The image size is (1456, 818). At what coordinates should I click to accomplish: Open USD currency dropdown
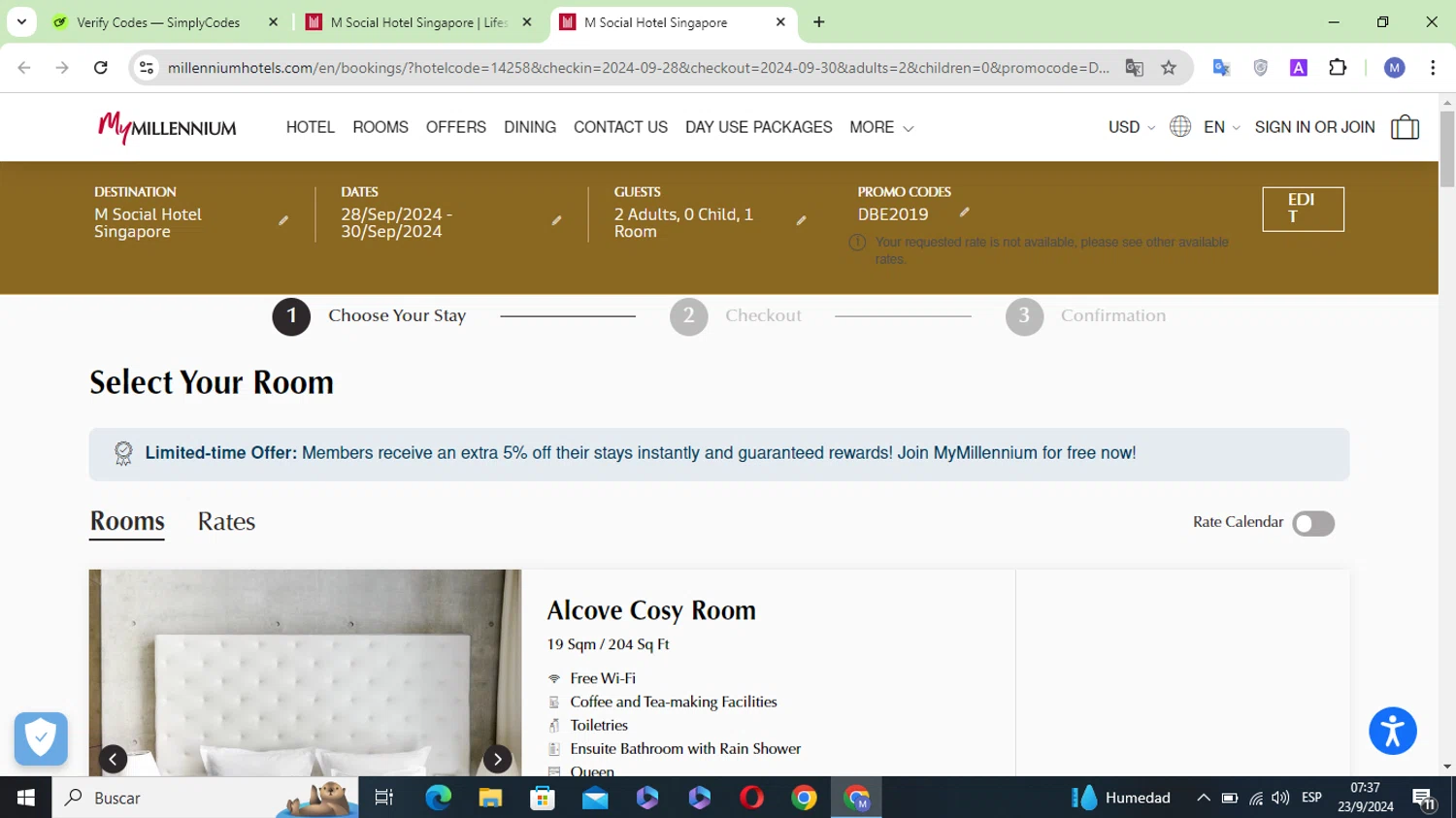point(1132,127)
